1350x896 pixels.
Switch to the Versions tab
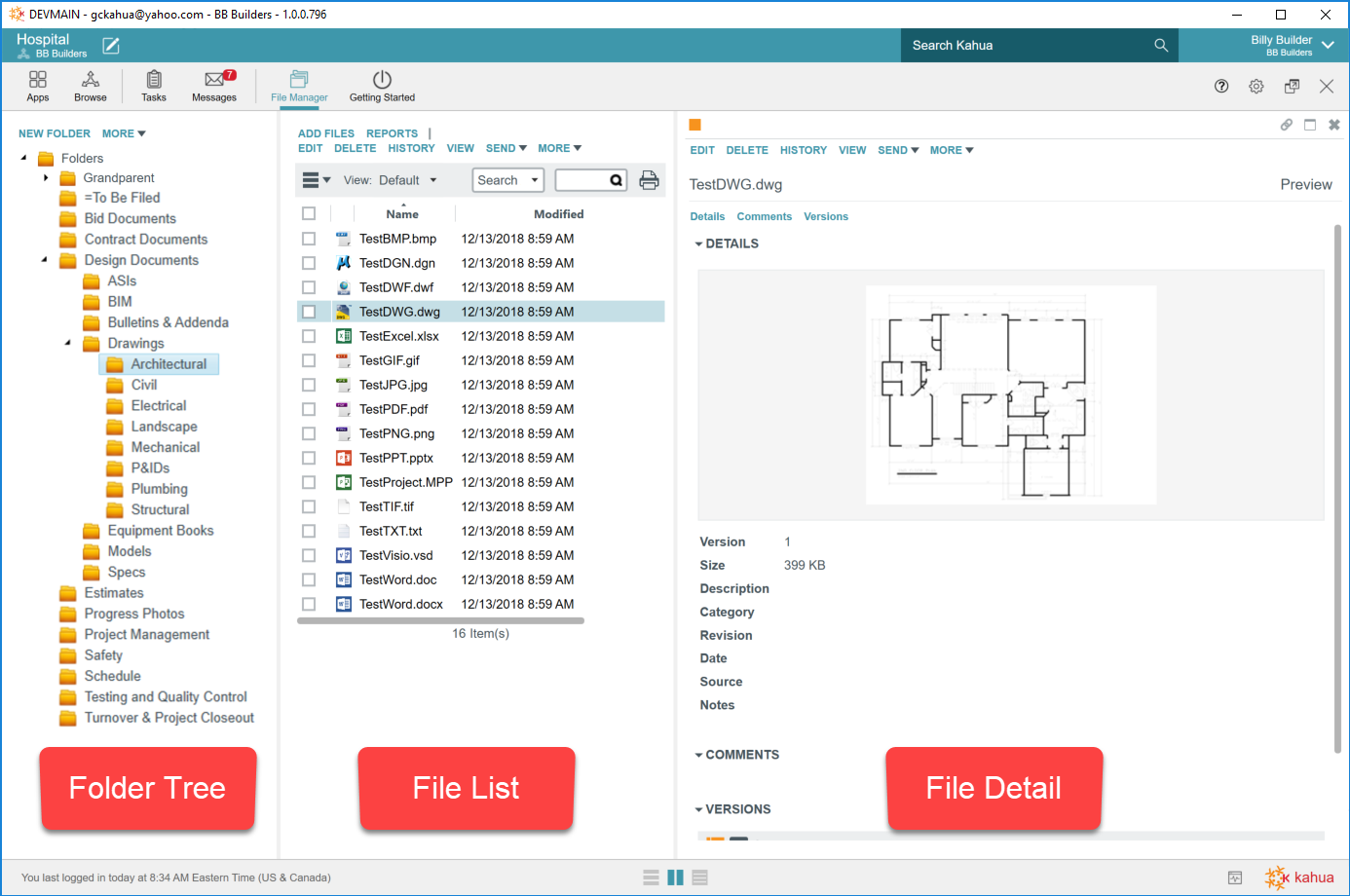[x=825, y=217]
